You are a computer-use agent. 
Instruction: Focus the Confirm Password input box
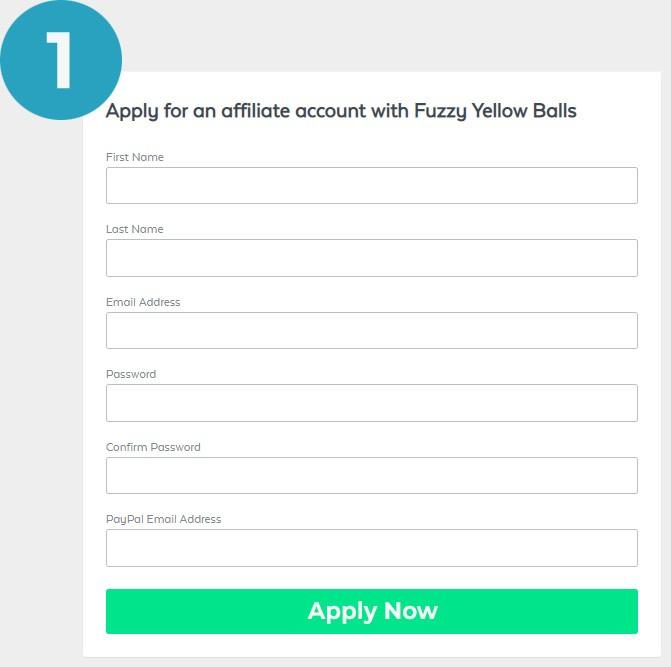(x=371, y=476)
